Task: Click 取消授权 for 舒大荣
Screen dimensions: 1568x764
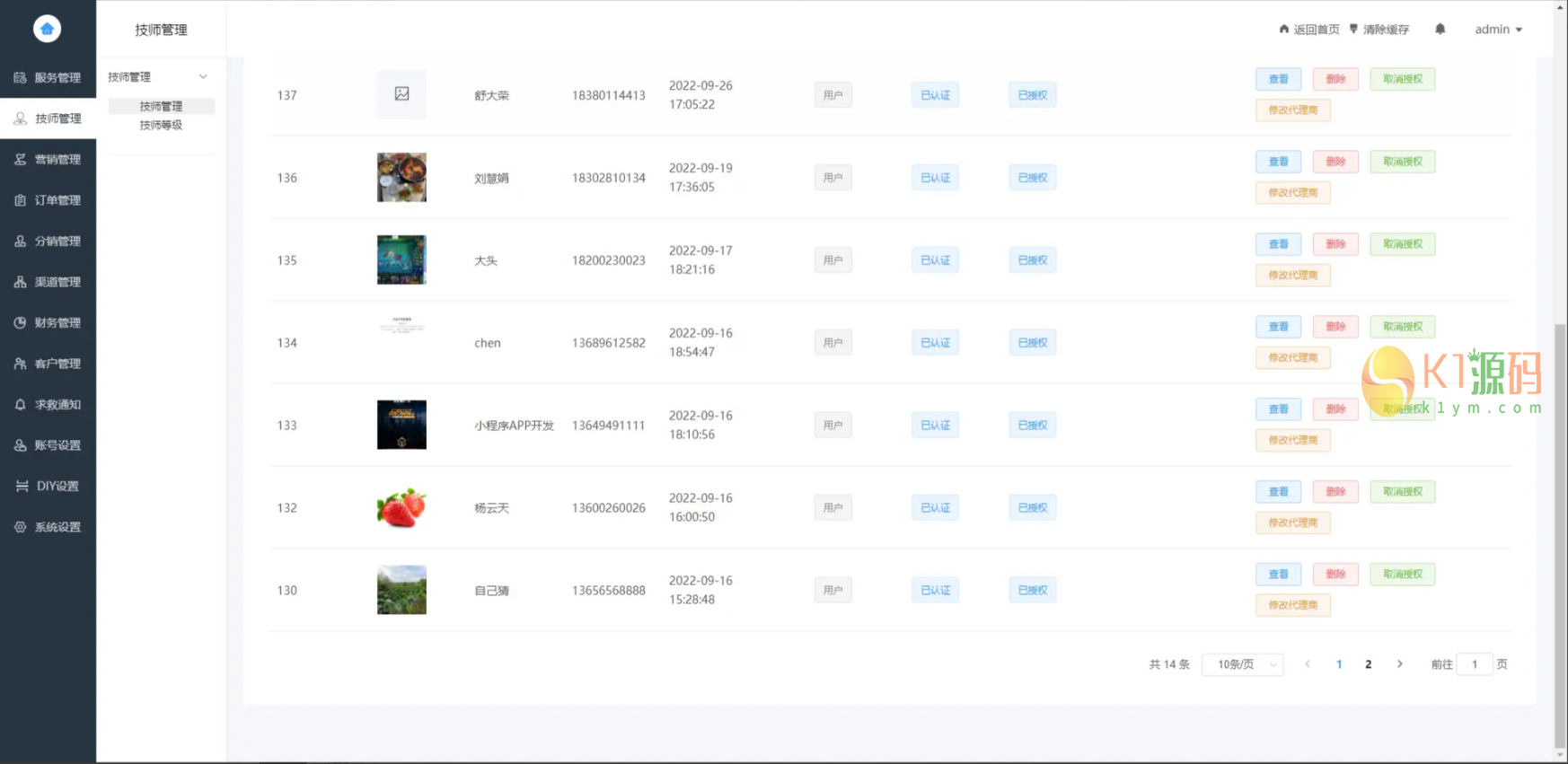Action: point(1403,79)
